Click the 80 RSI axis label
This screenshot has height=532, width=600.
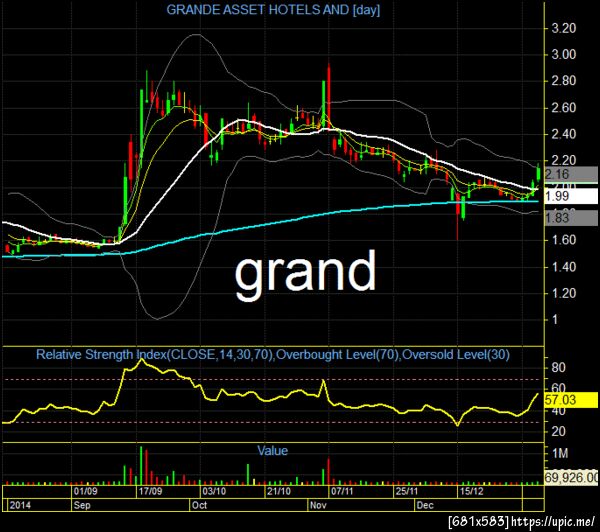(x=558, y=368)
